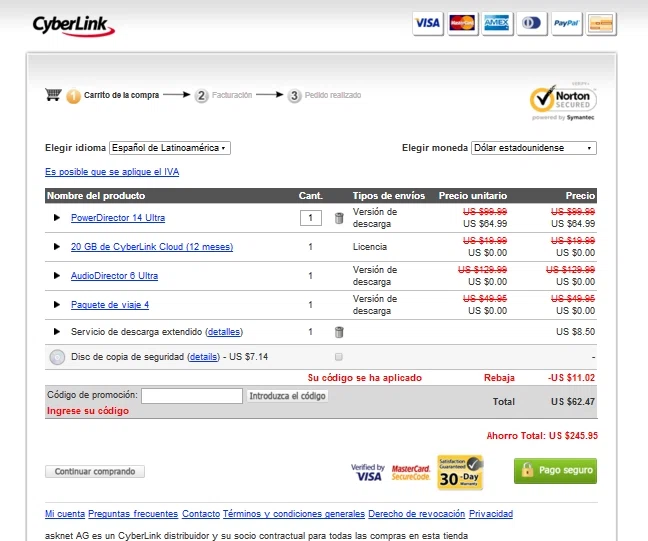The width and height of the screenshot is (648, 541).
Task: Open the Privacidad footer link
Action: (491, 514)
